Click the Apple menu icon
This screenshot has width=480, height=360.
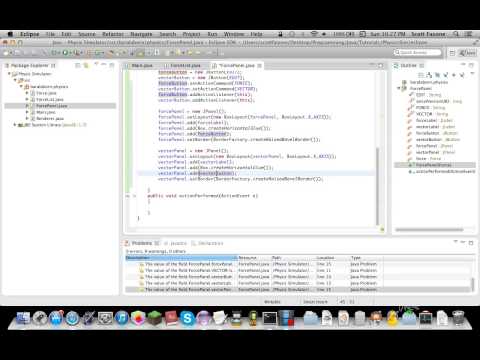[10, 34]
